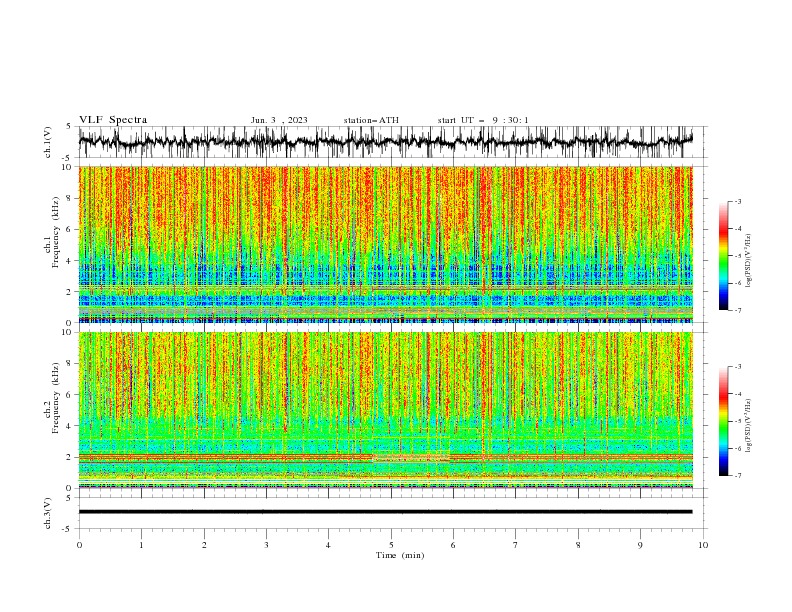The width and height of the screenshot is (792, 612).
Task: Click the ch.1 frequency axis "8" tick label
Action: point(70,198)
